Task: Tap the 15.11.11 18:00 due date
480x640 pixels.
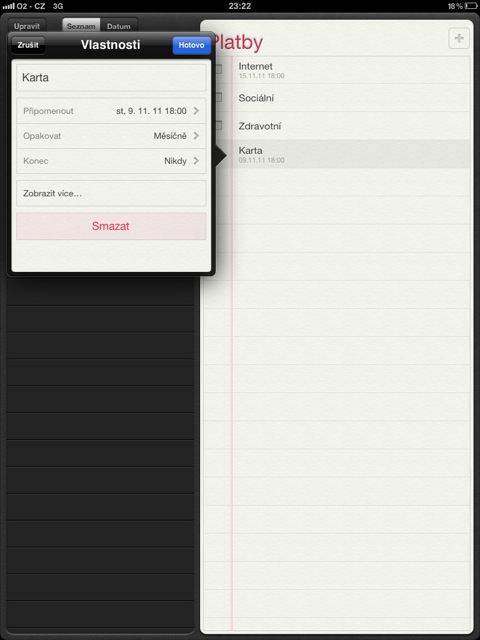Action: pyautogui.click(x=262, y=76)
